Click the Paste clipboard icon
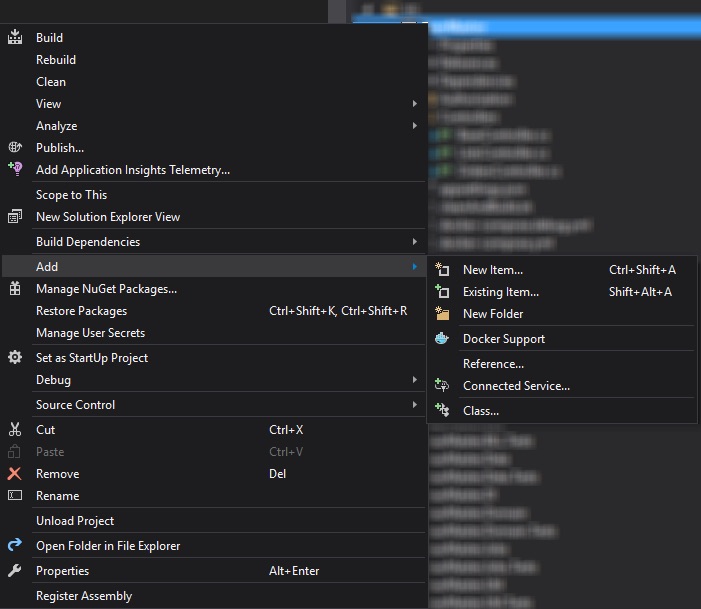Viewport: 701px width, 609px height. [x=15, y=451]
